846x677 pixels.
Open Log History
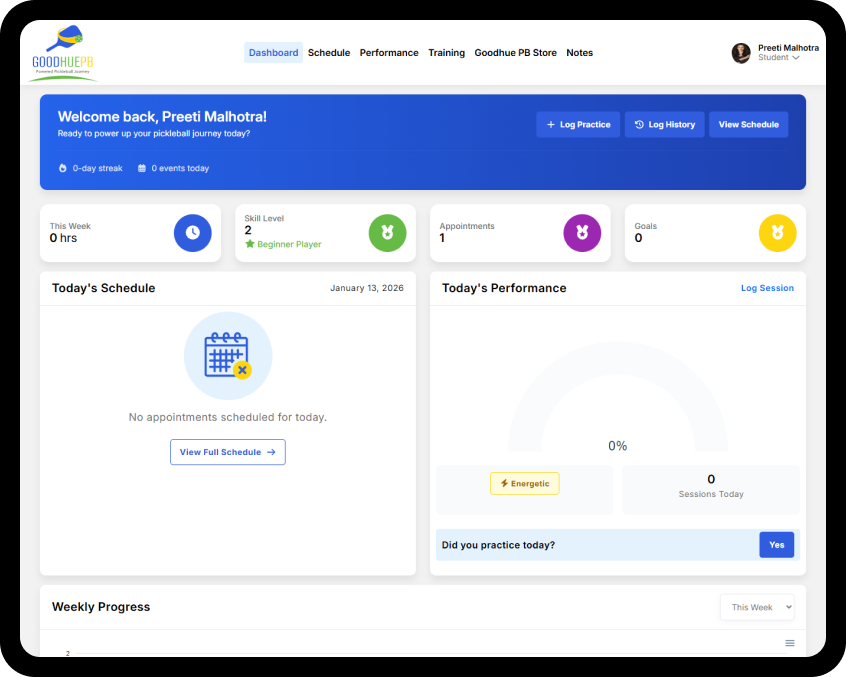click(x=665, y=125)
